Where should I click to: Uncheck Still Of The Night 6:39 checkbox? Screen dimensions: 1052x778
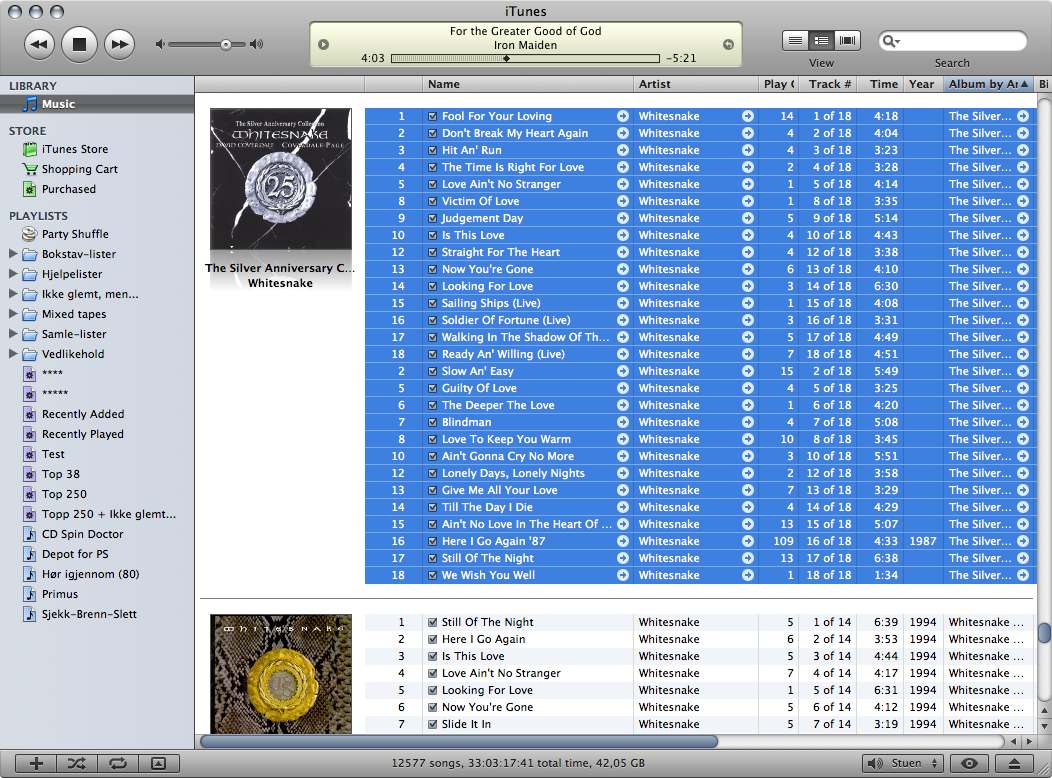(x=433, y=622)
